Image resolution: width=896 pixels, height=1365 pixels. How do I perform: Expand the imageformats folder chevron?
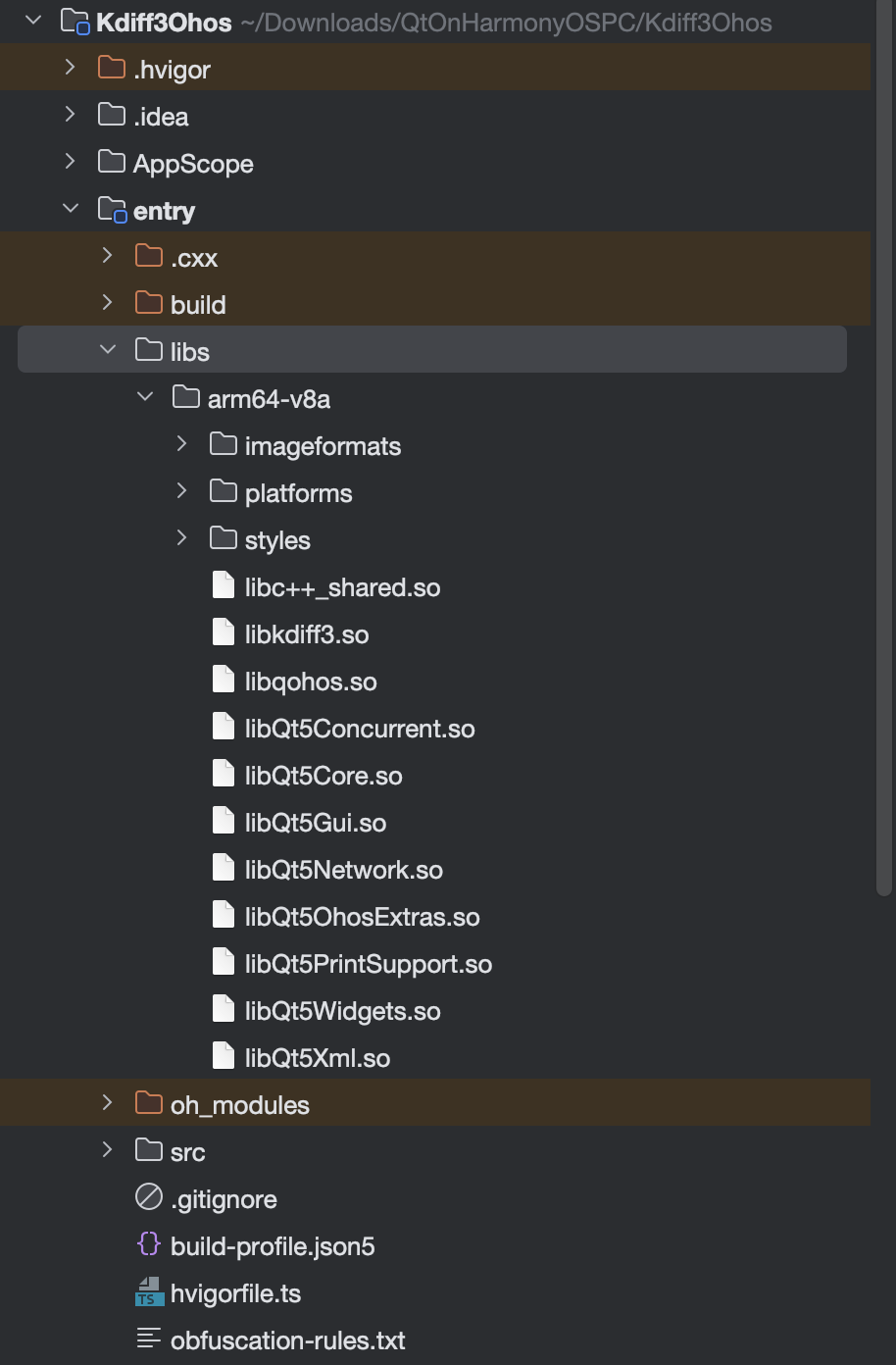tap(181, 443)
